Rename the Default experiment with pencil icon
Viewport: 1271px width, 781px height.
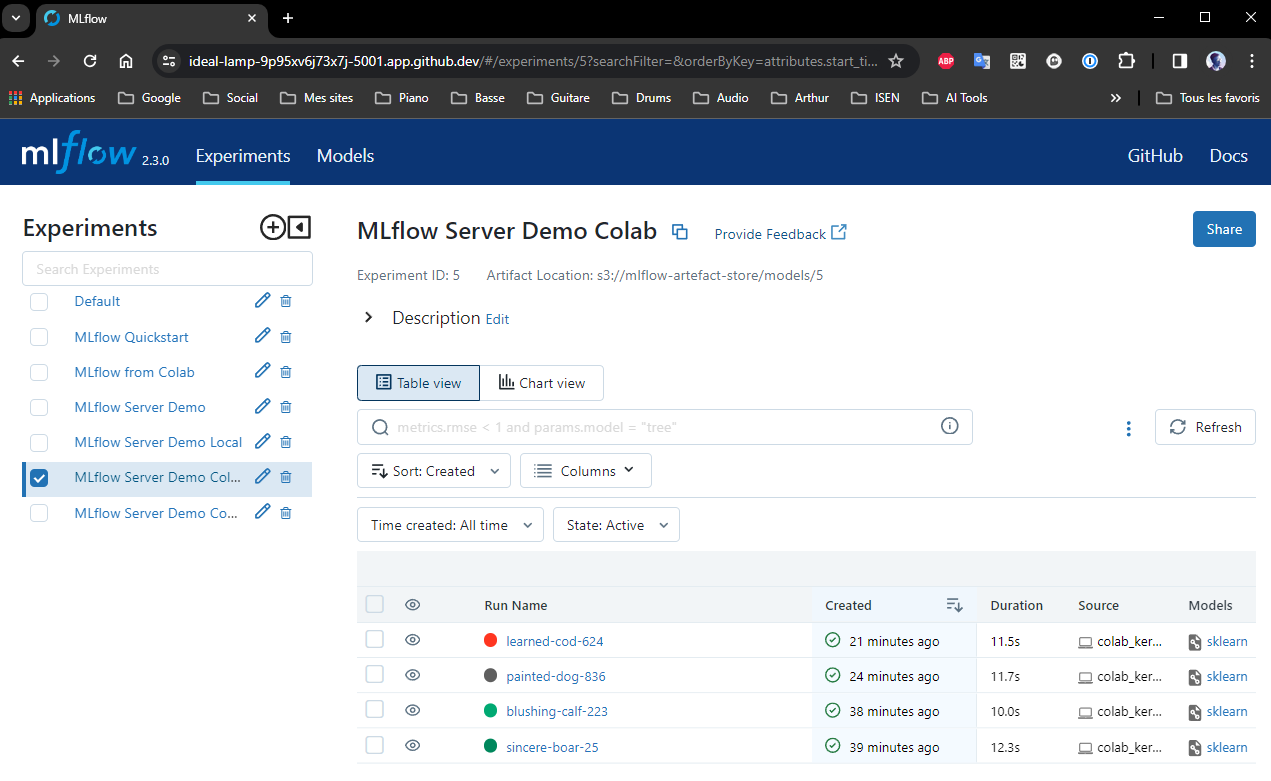(x=263, y=300)
